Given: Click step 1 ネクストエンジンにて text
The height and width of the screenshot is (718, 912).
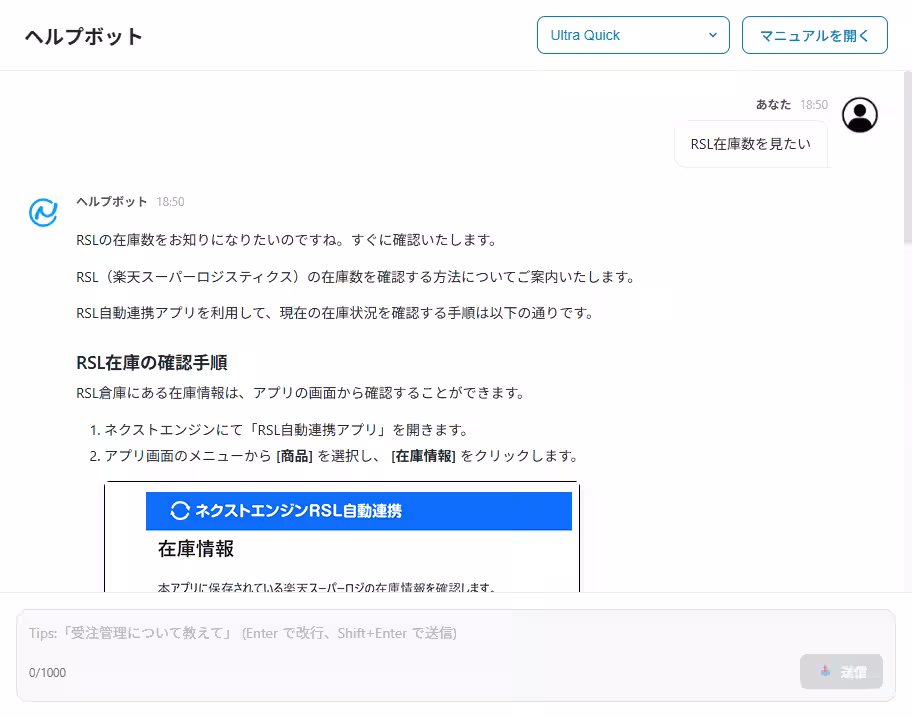Looking at the screenshot, I should pos(286,430).
